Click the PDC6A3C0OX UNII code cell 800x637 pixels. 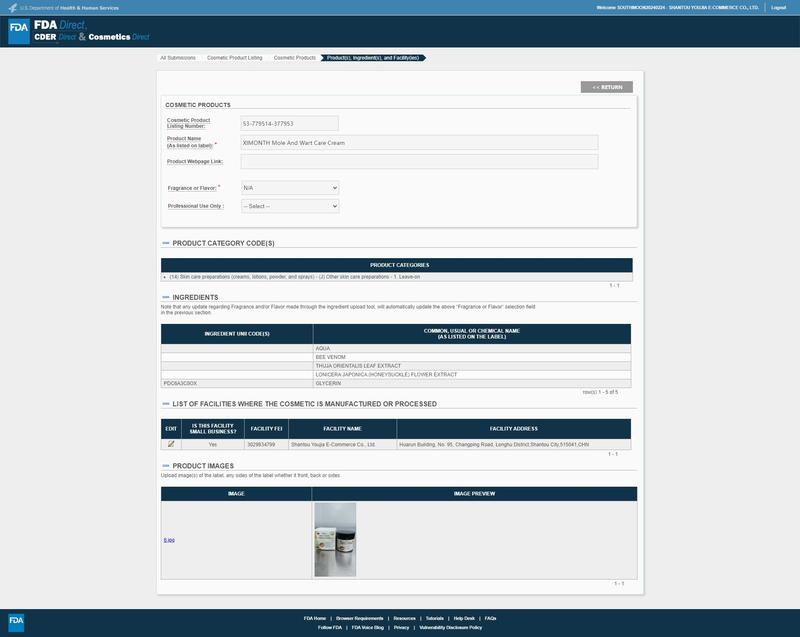[x=237, y=383]
